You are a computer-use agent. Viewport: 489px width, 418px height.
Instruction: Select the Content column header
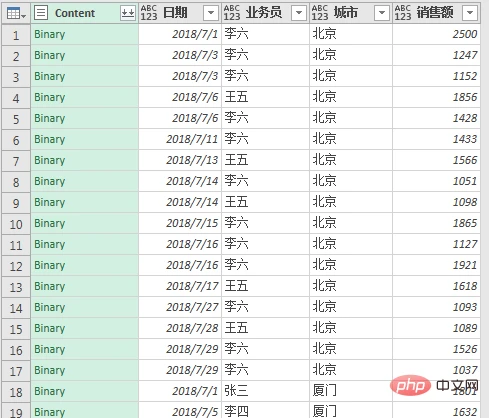tap(85, 13)
